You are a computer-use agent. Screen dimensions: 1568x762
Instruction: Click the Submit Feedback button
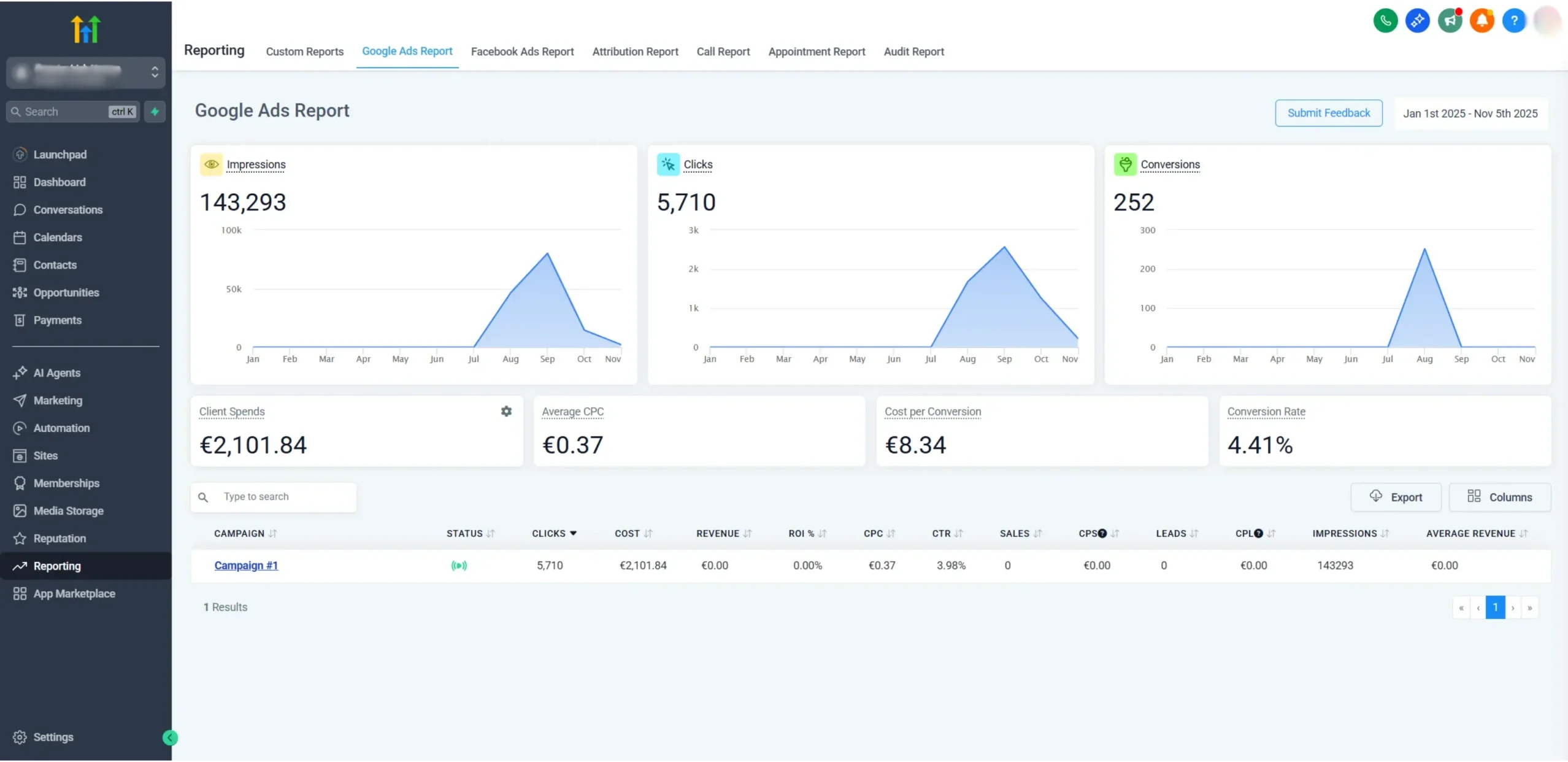(1328, 113)
